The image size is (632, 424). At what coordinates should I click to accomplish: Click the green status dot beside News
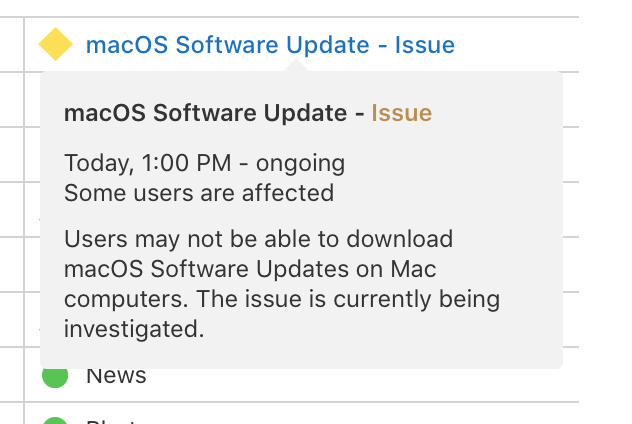pyautogui.click(x=55, y=377)
